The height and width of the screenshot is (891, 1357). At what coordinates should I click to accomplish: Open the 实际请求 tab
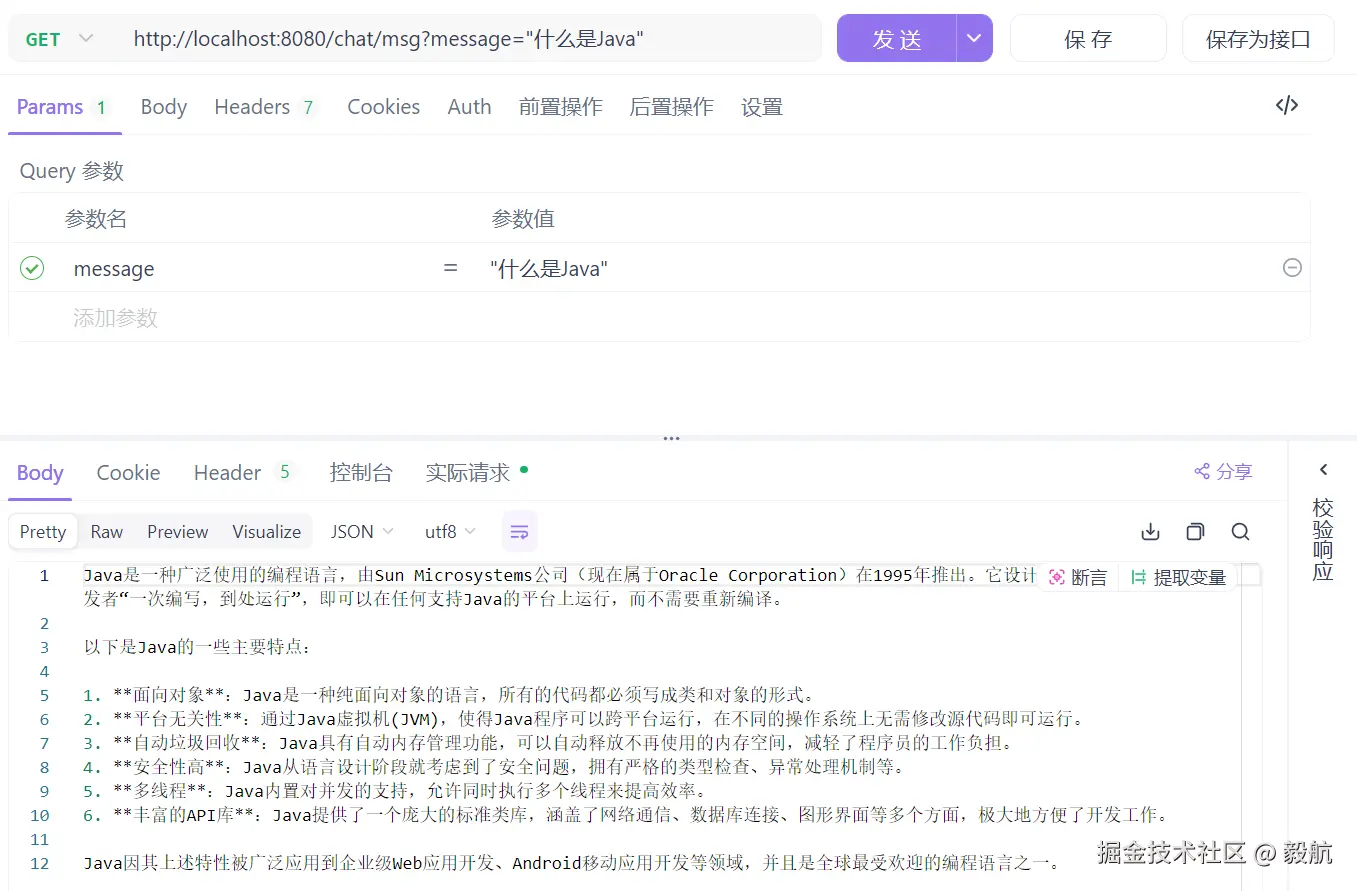pos(469,472)
